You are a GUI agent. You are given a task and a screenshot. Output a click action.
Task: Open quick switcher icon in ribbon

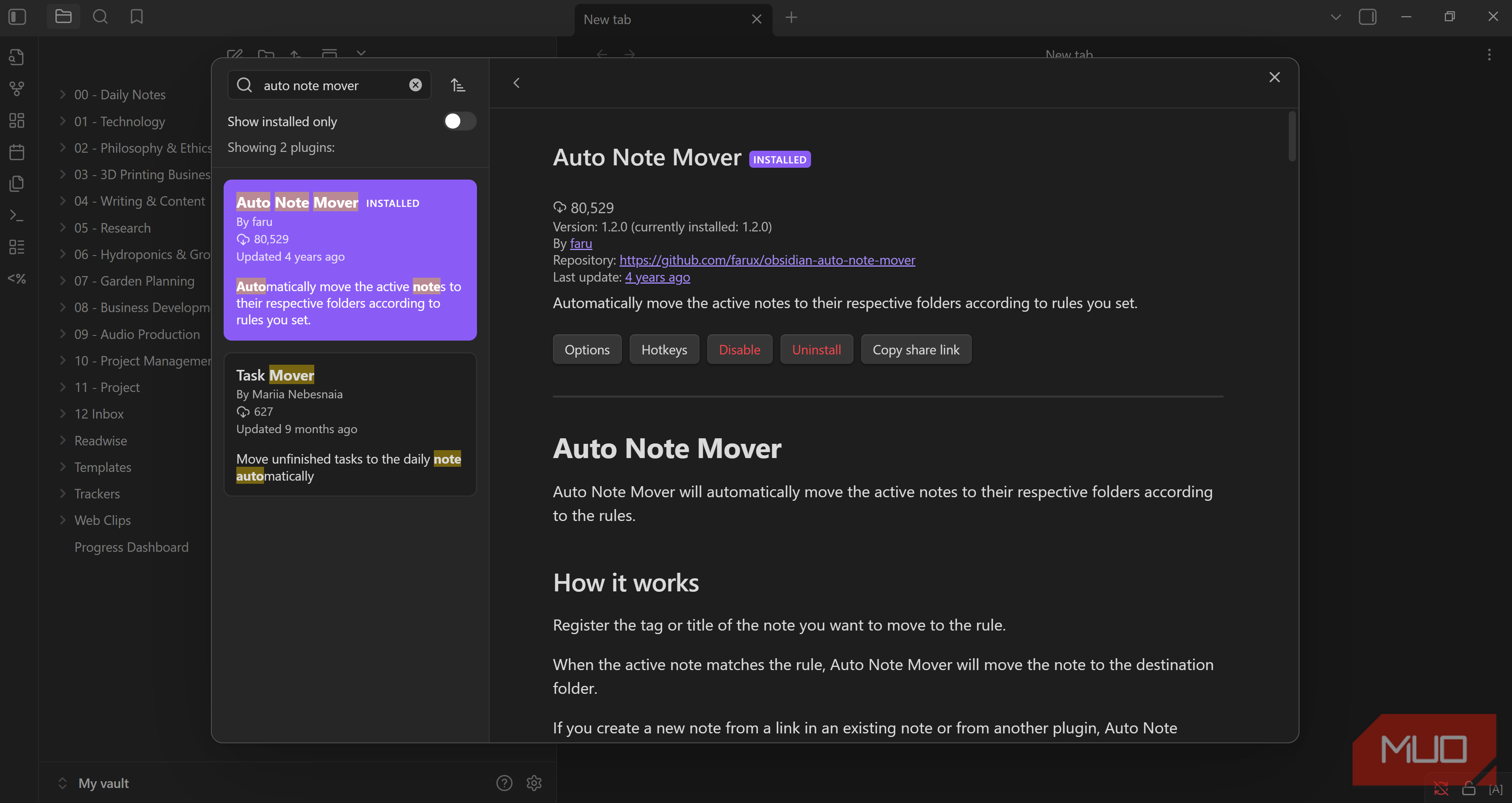pos(17,57)
